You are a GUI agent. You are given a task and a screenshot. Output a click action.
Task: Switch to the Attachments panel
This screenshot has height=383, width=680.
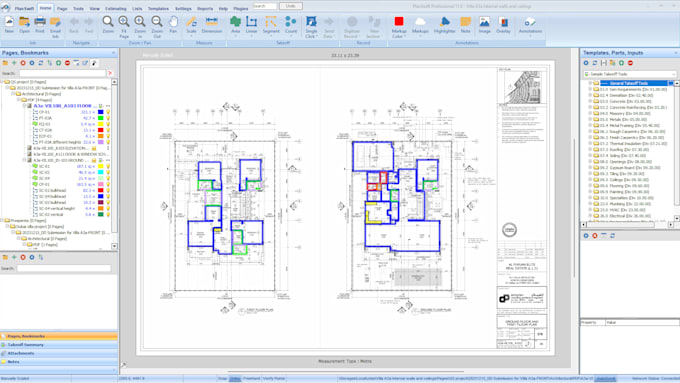59,353
